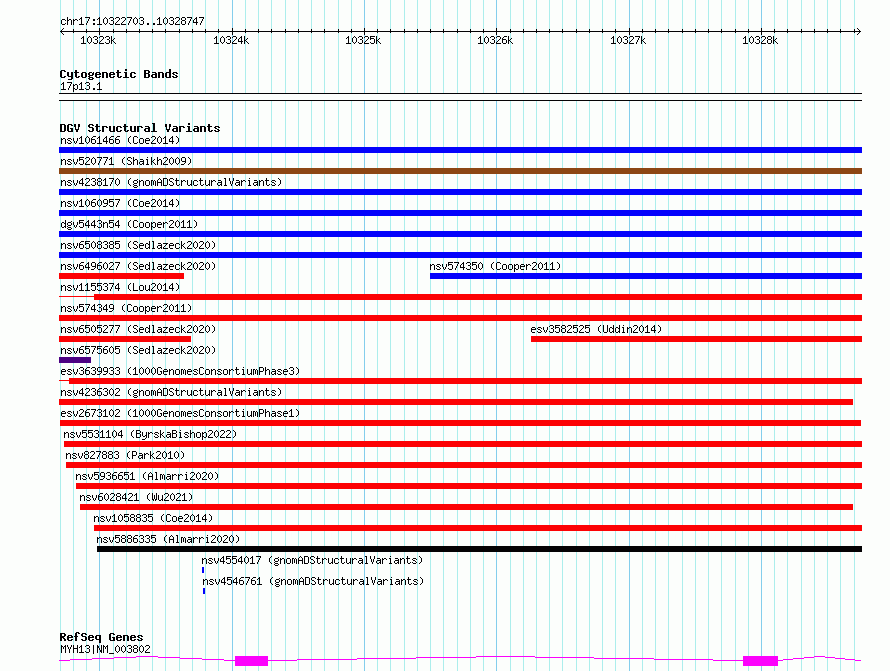Select the 17p13.1 band label

[x=81, y=87]
